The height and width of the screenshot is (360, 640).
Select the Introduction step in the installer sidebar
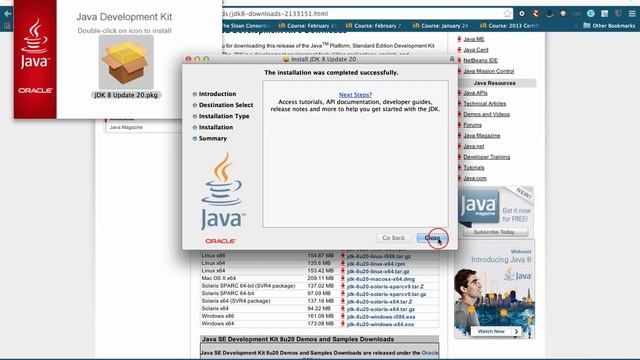tap(217, 94)
